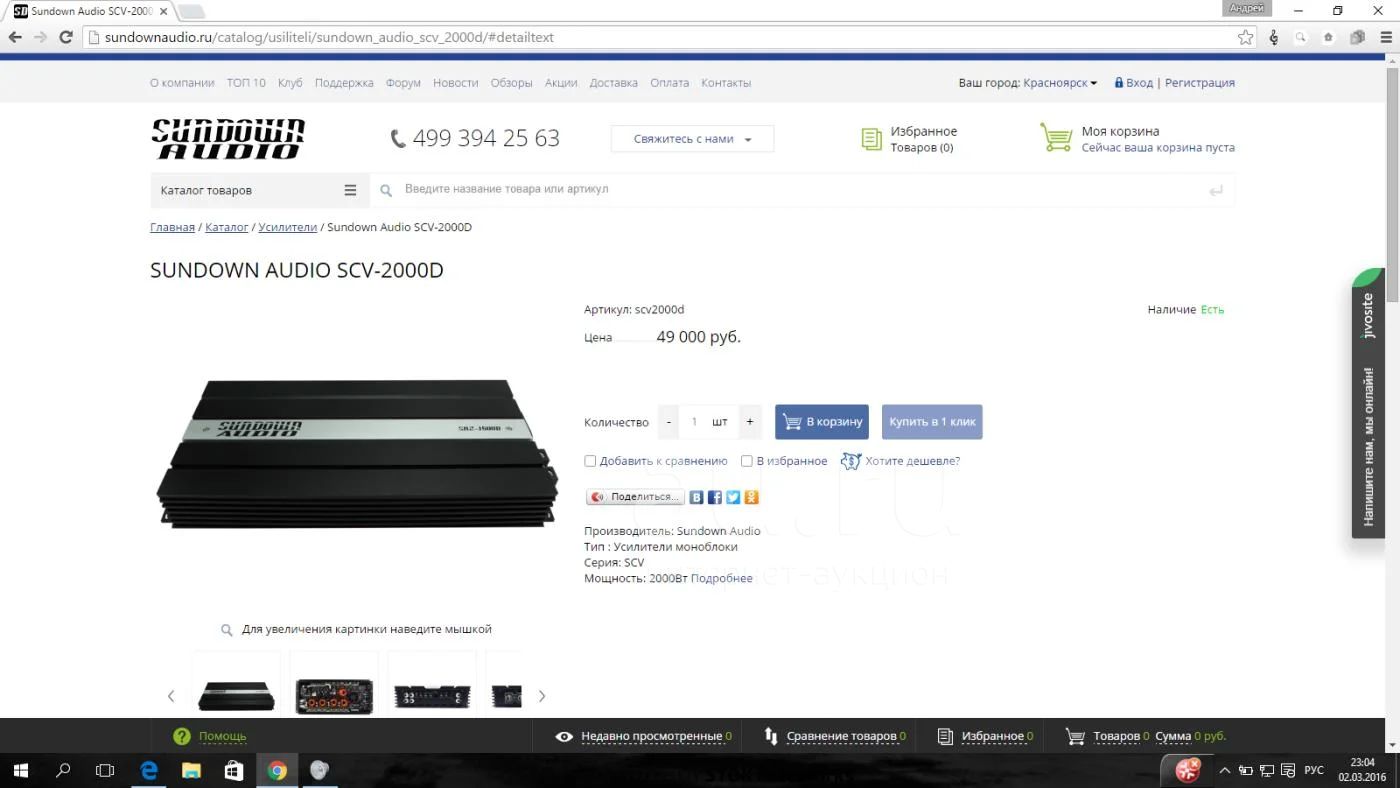Open Windows Store from taskbar
Image resolution: width=1400 pixels, height=788 pixels.
click(x=233, y=770)
